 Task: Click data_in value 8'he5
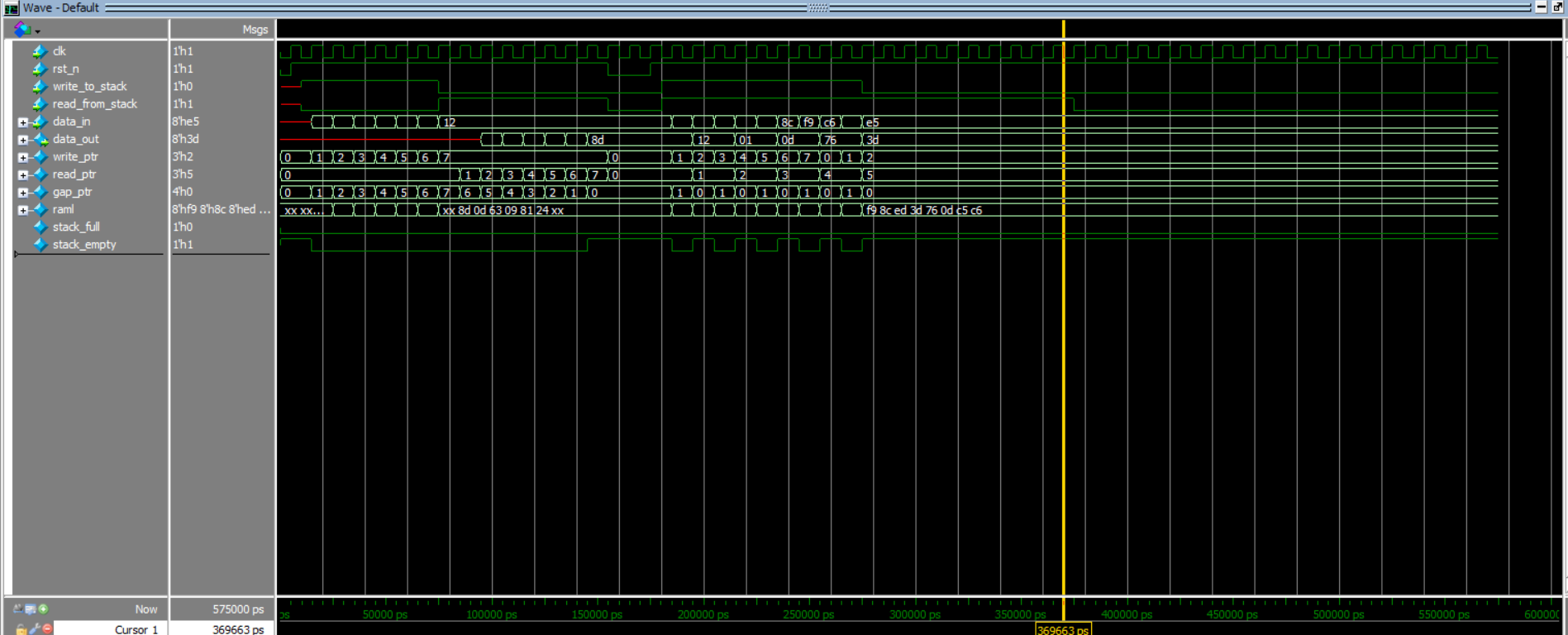186,122
